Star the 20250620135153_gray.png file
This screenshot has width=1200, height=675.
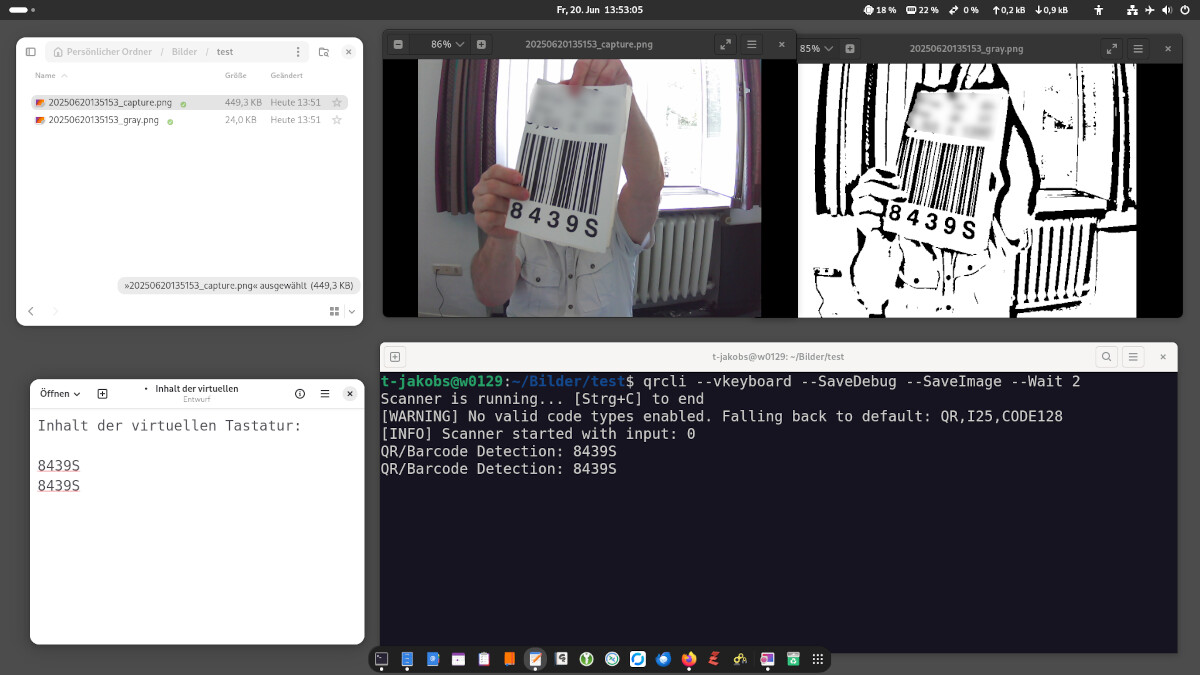(x=337, y=120)
